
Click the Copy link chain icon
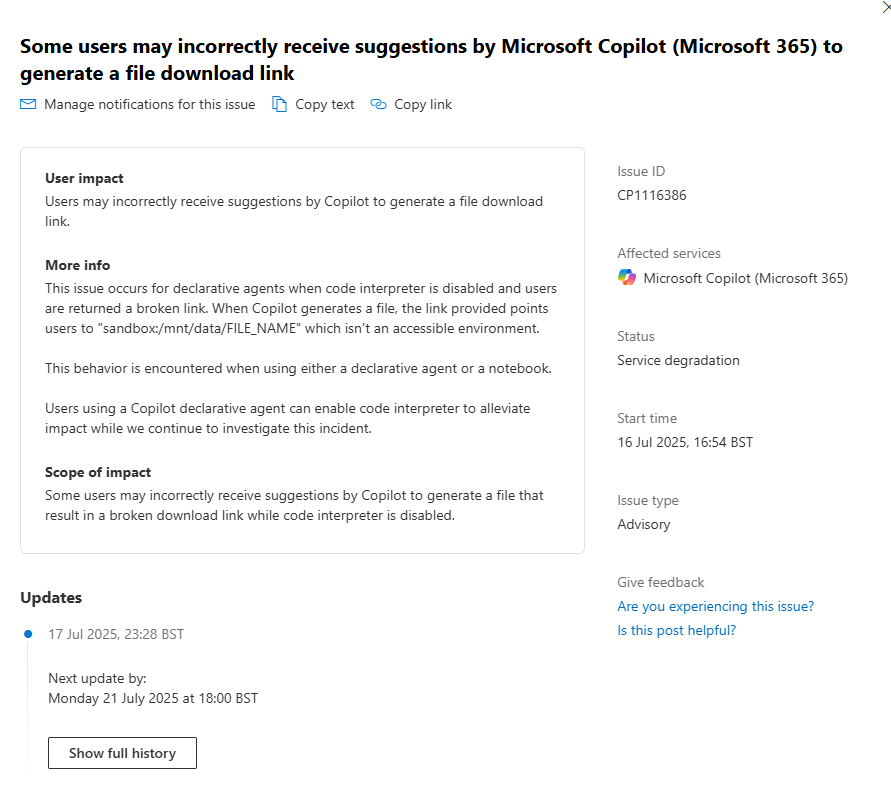point(378,104)
